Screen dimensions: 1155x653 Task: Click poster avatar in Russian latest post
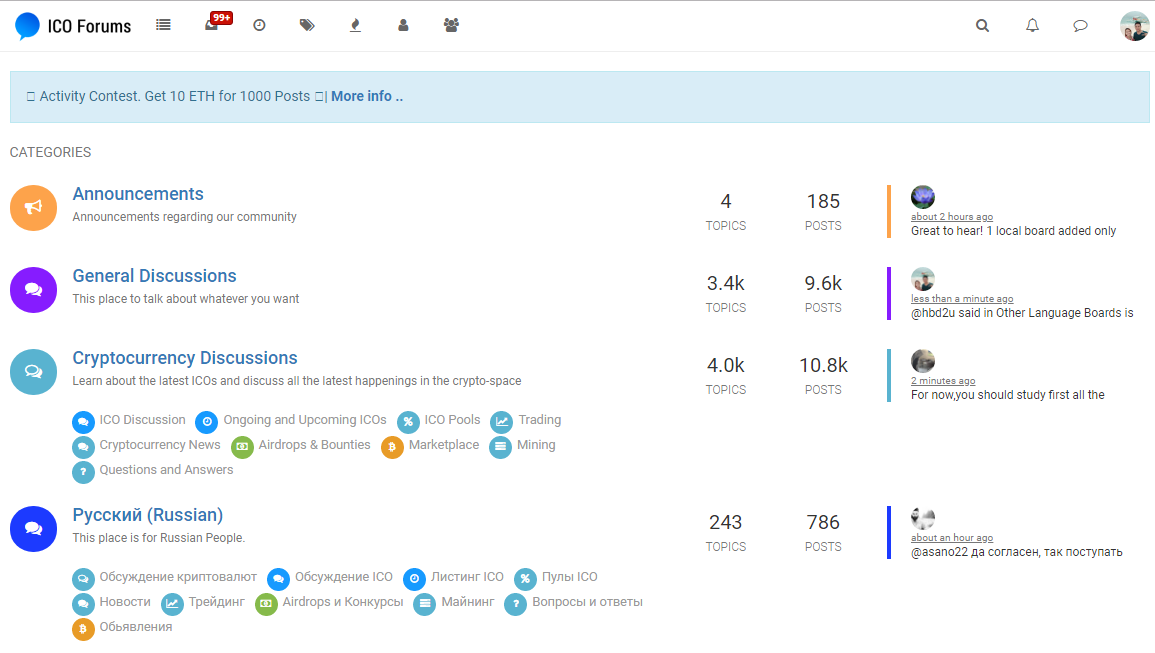pos(923,517)
